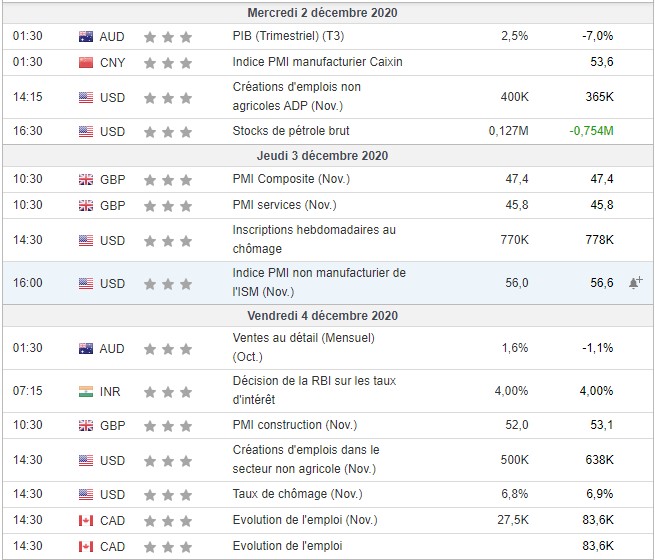Viewport: 655px width, 560px height.
Task: Click the US flag on the Stocks de pétrole brut row
Action: (86, 131)
